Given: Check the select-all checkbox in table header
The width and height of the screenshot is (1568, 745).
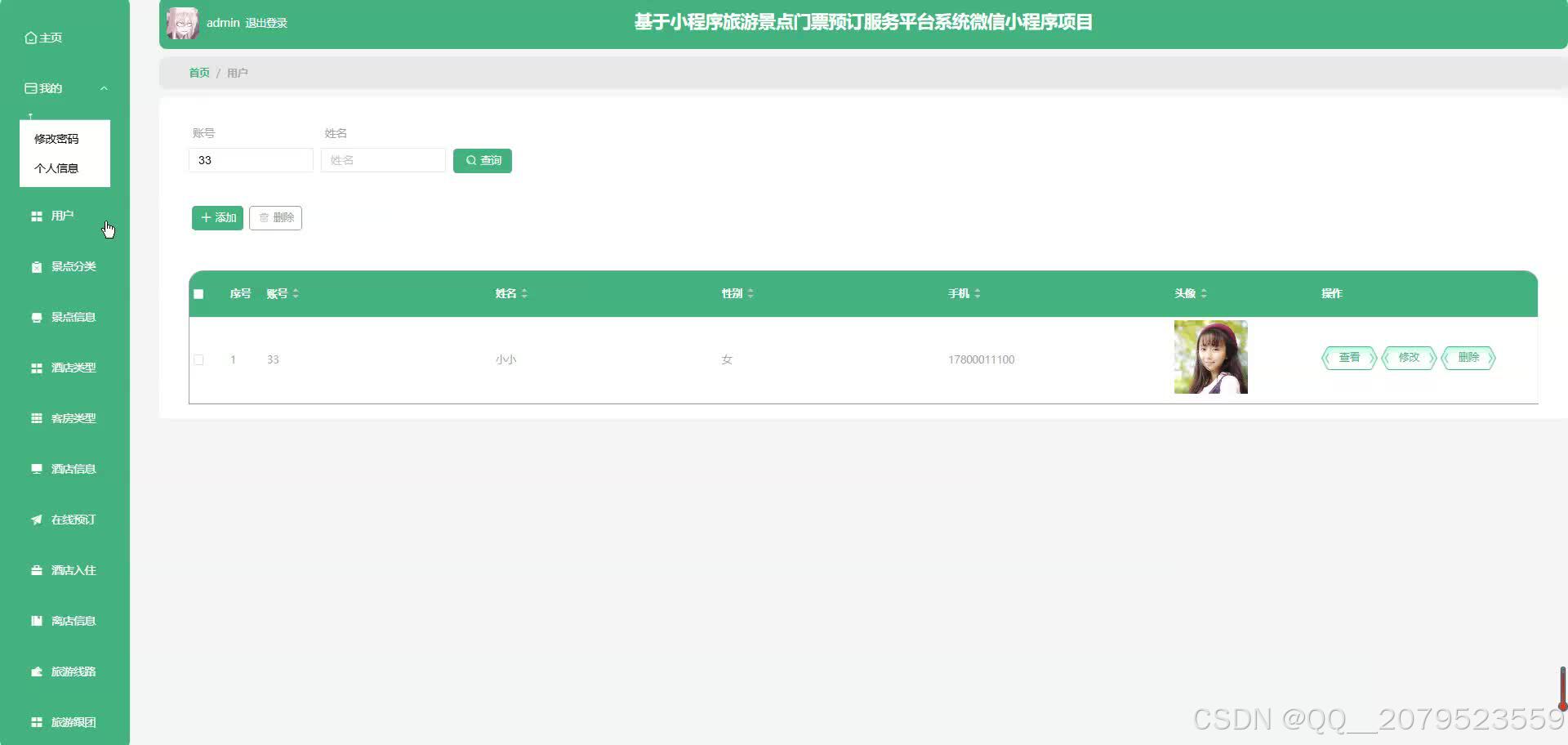Looking at the screenshot, I should (198, 293).
